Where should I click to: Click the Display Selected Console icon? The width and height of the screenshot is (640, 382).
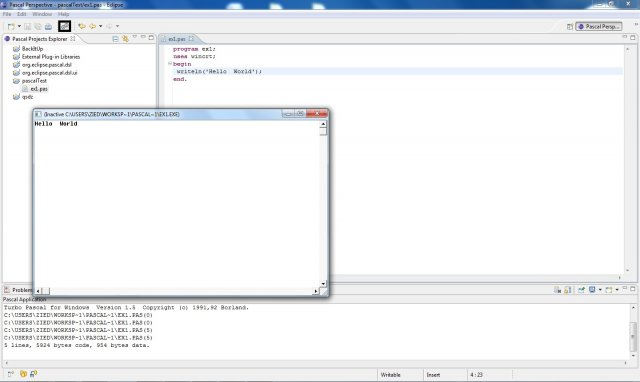click(592, 290)
